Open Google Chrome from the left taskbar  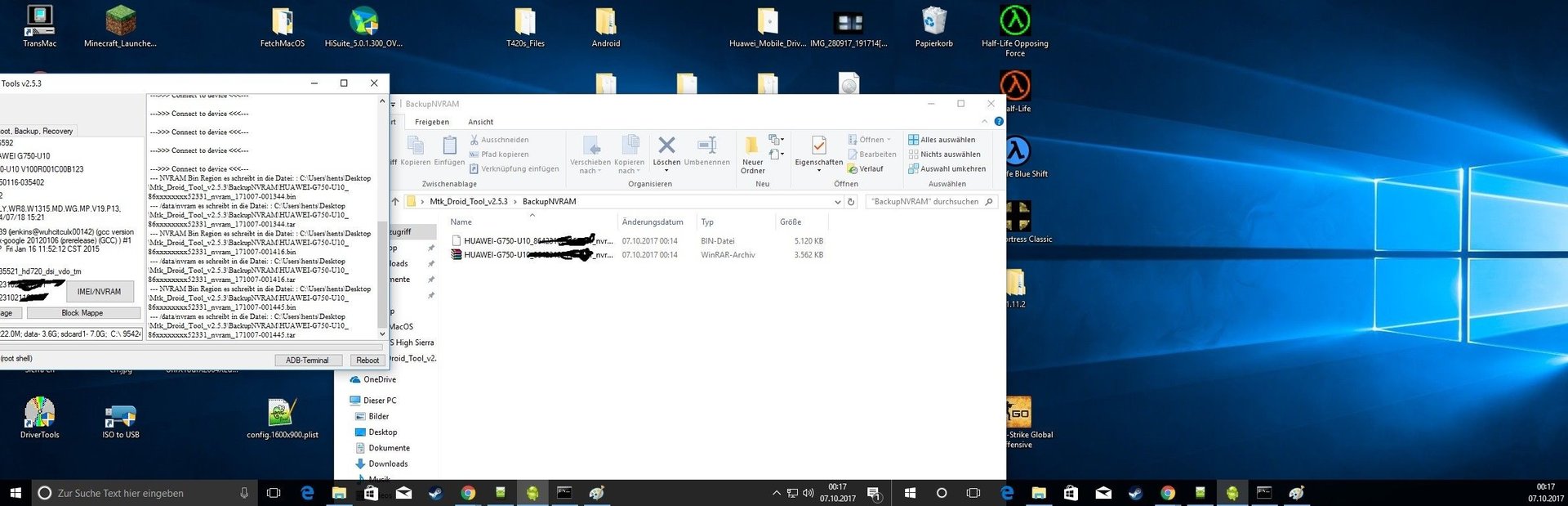click(x=468, y=493)
